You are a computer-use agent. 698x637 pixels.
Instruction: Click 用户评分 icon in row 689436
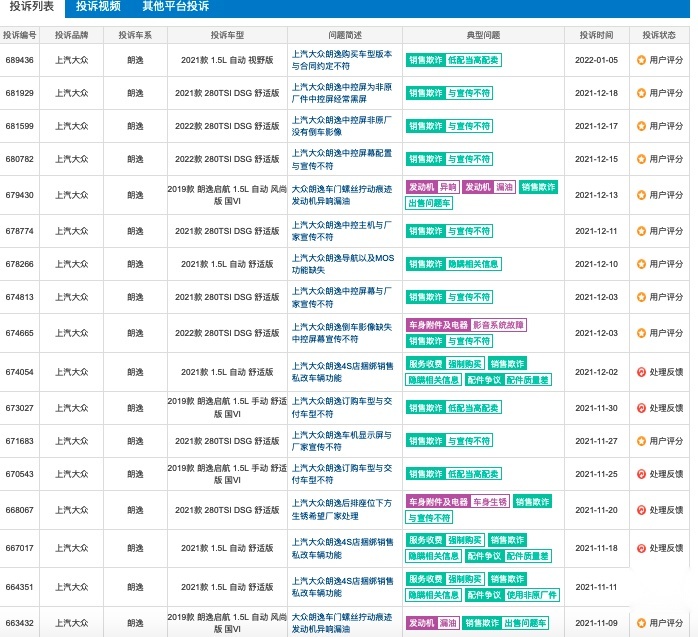641,60
